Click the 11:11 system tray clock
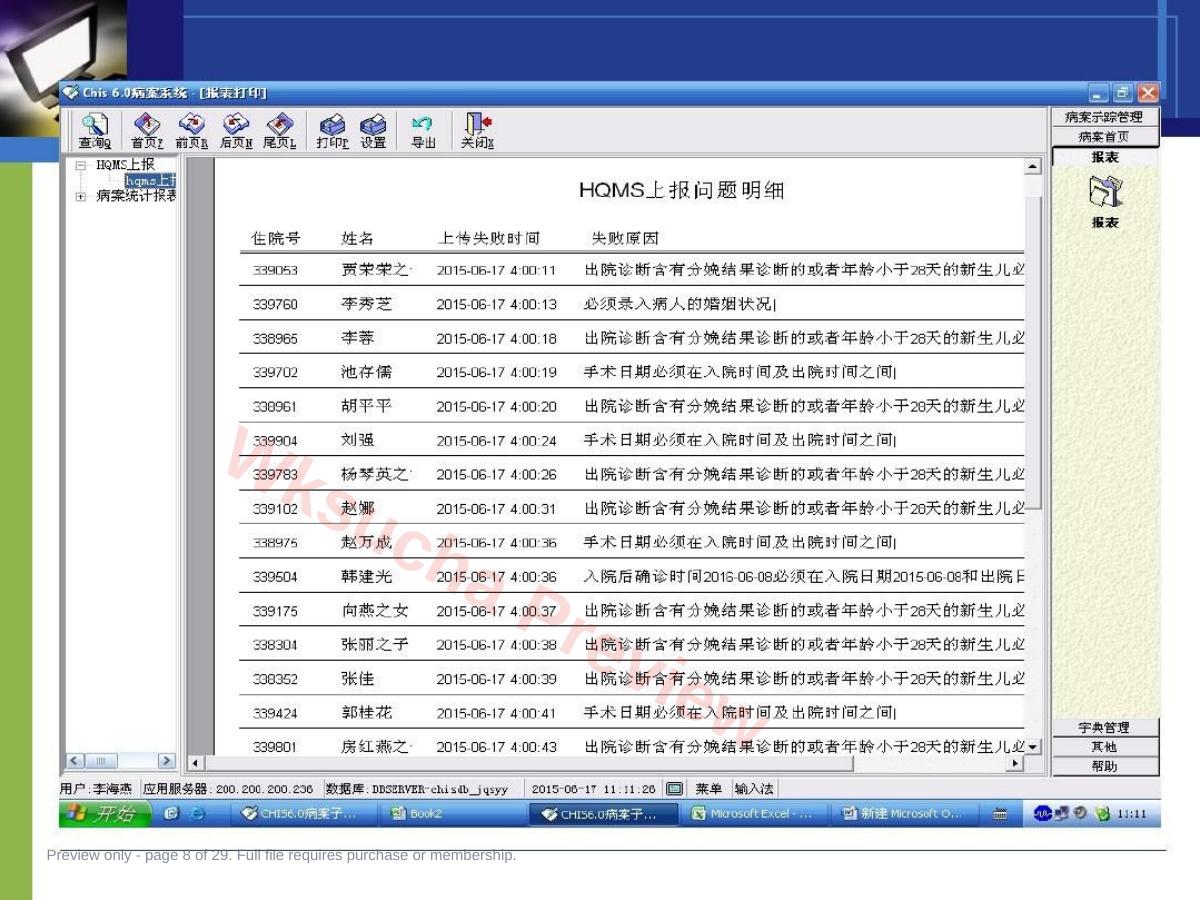Image resolution: width=1200 pixels, height=900 pixels. 1131,814
